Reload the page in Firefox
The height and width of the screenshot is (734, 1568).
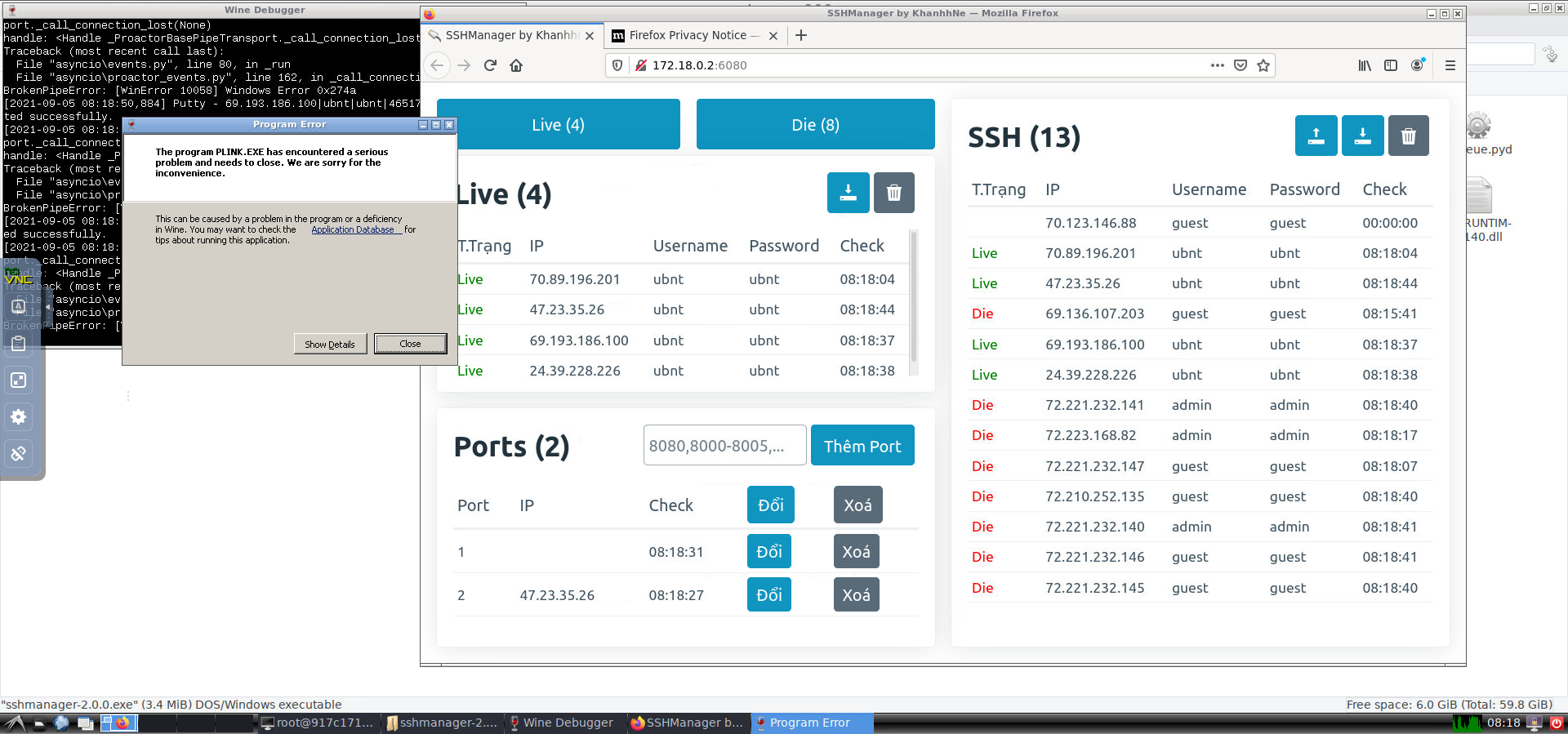tap(490, 65)
